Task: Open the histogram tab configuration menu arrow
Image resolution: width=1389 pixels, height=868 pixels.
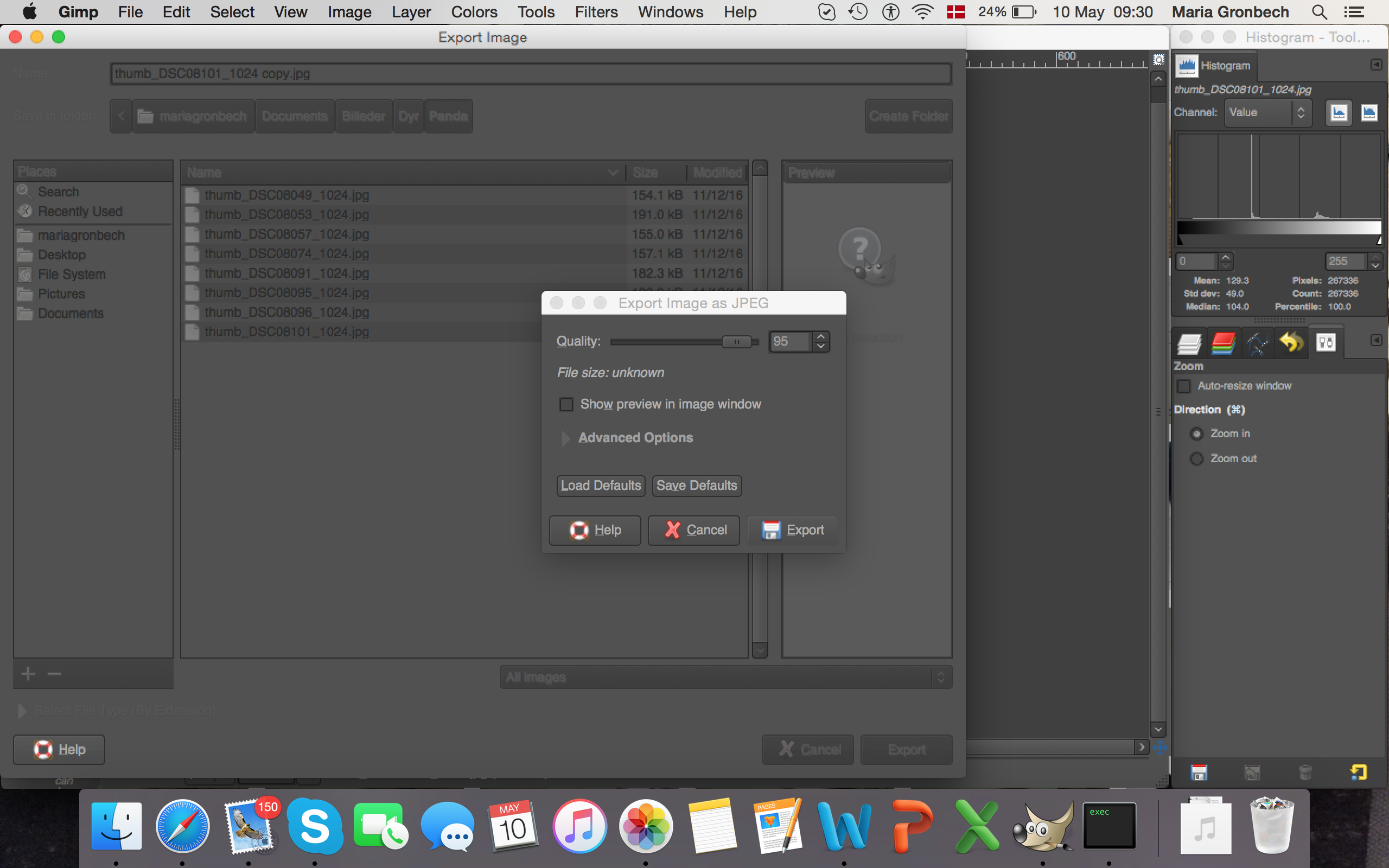Action: click(1376, 65)
